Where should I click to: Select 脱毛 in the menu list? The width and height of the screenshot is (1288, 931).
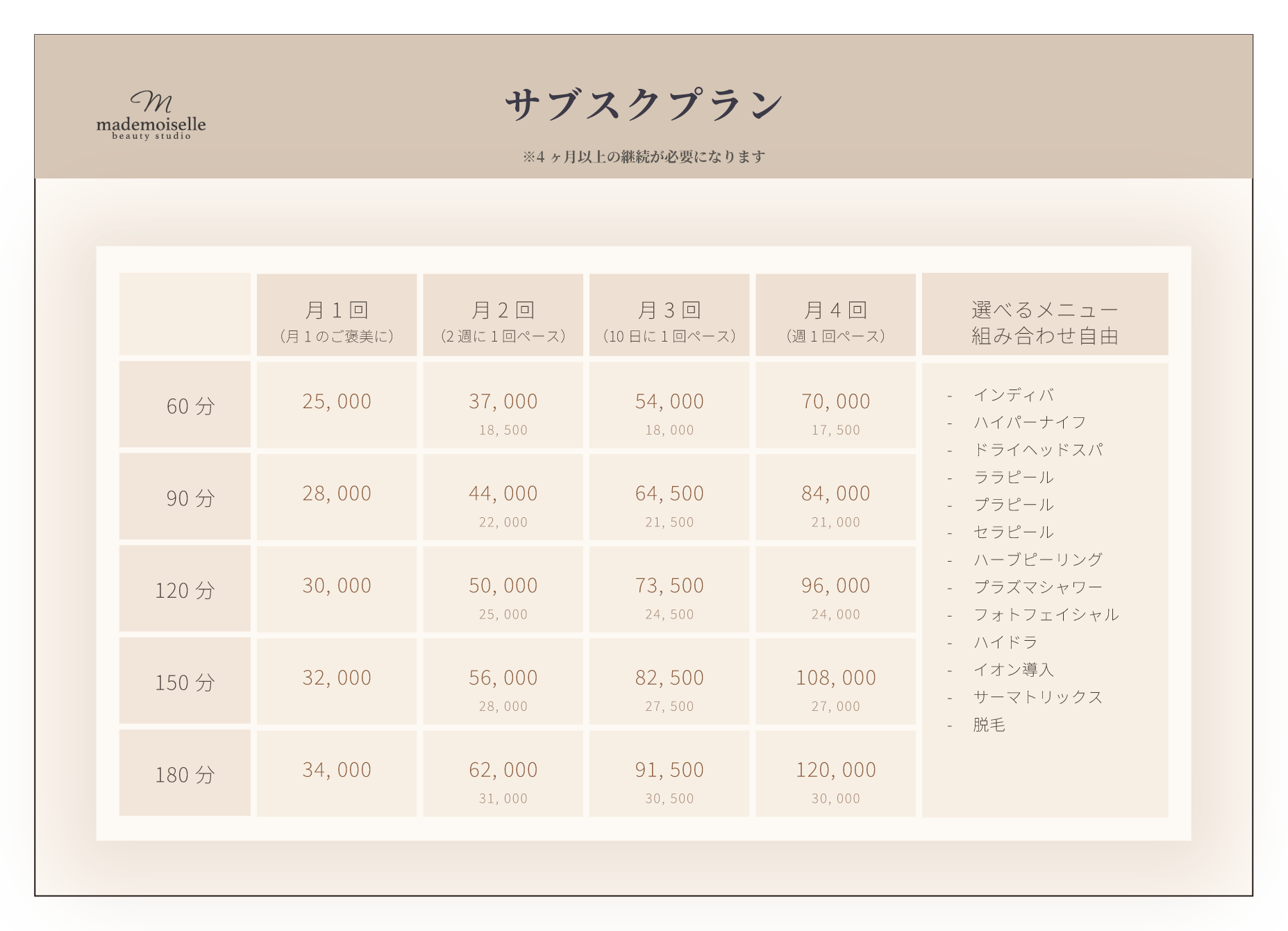(989, 725)
